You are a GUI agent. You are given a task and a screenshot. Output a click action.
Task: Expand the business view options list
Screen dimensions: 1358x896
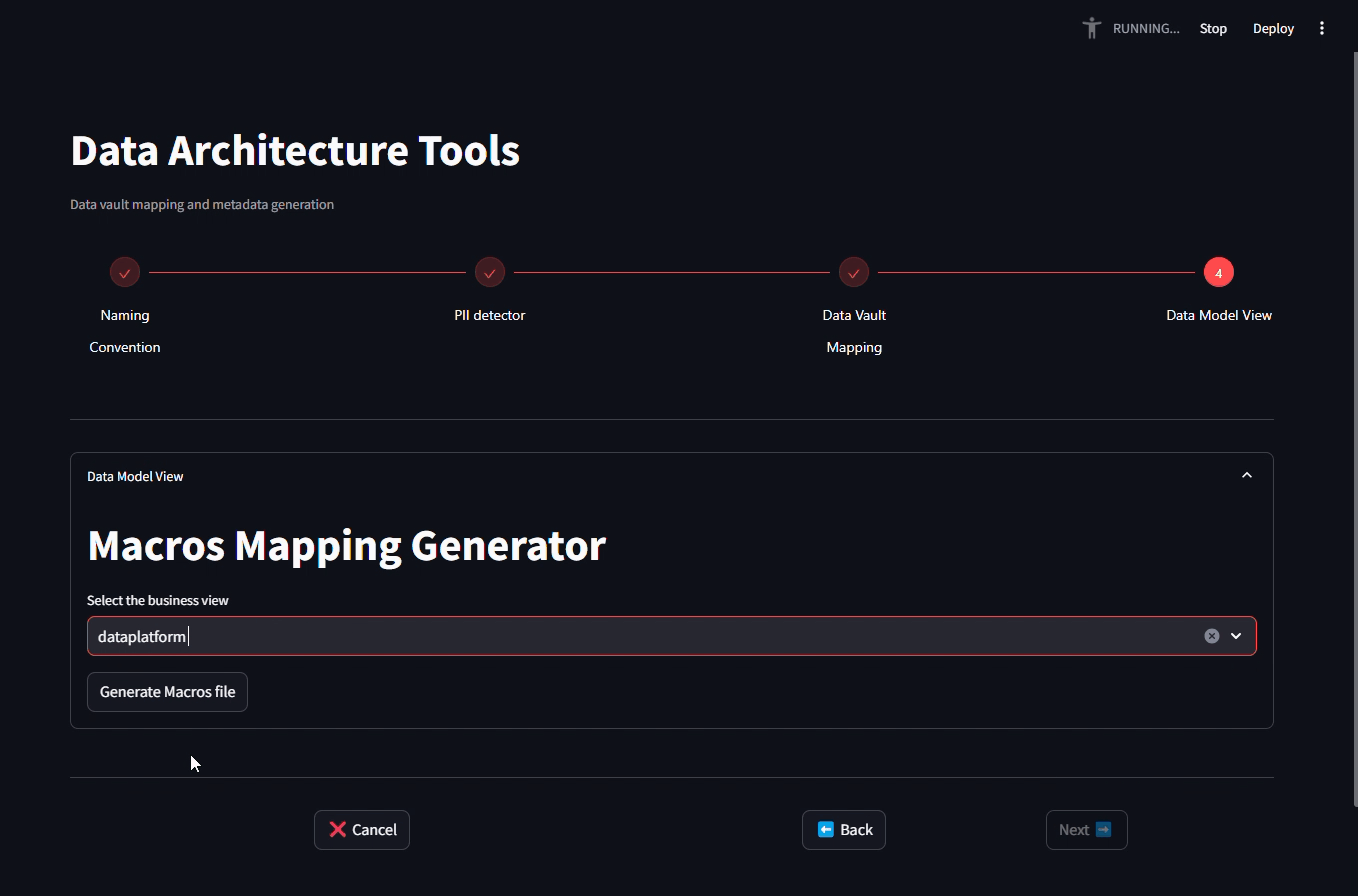pos(1236,635)
